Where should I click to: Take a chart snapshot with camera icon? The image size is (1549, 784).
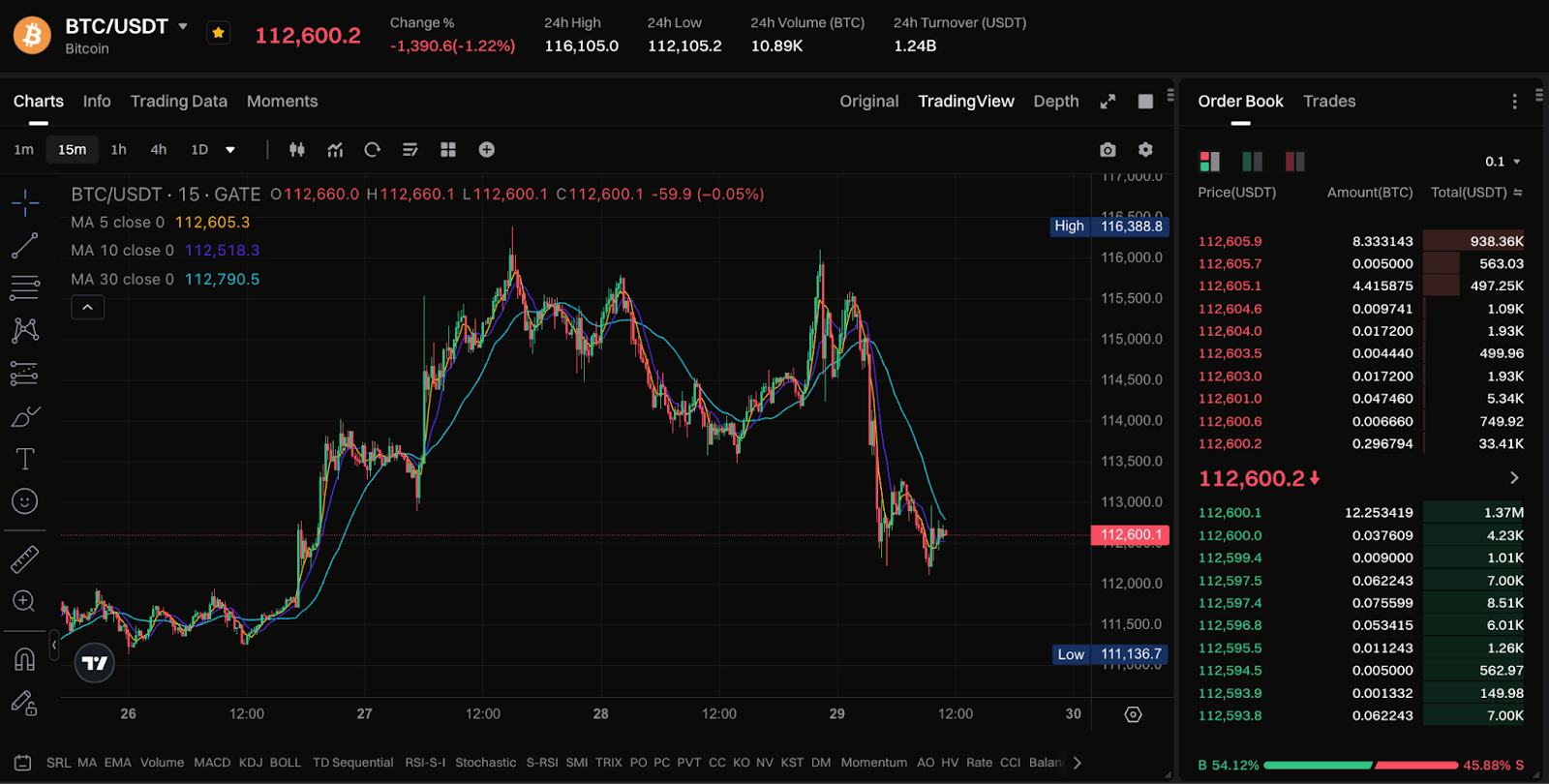(x=1108, y=150)
